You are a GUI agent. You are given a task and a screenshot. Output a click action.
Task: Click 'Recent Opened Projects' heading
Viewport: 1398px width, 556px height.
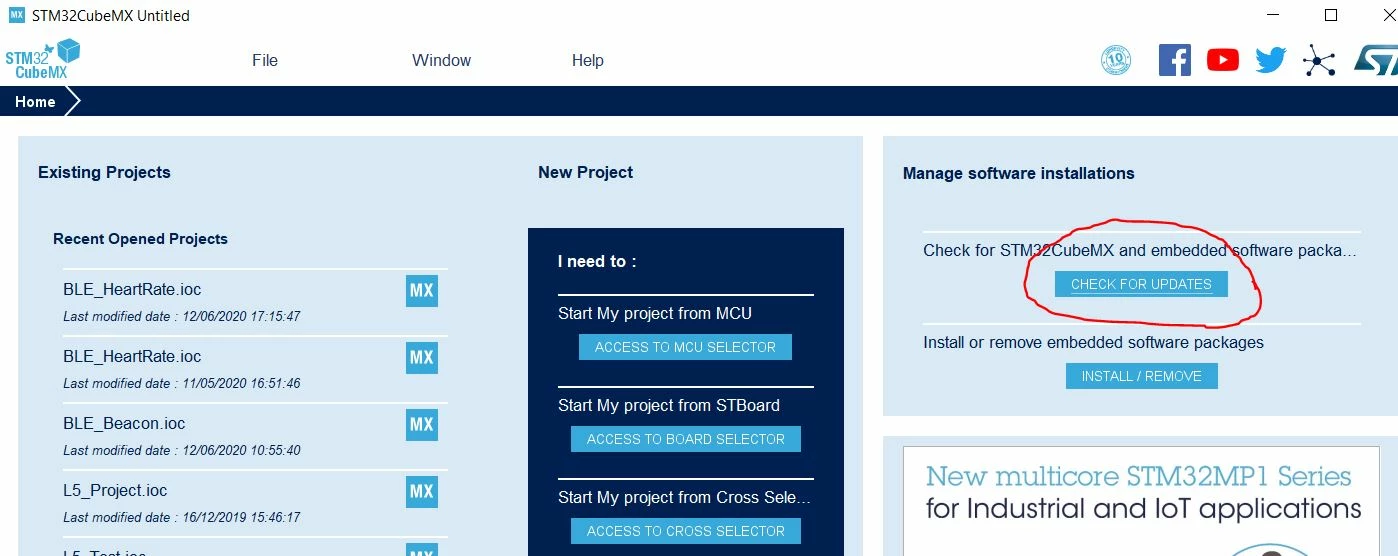[x=140, y=239]
